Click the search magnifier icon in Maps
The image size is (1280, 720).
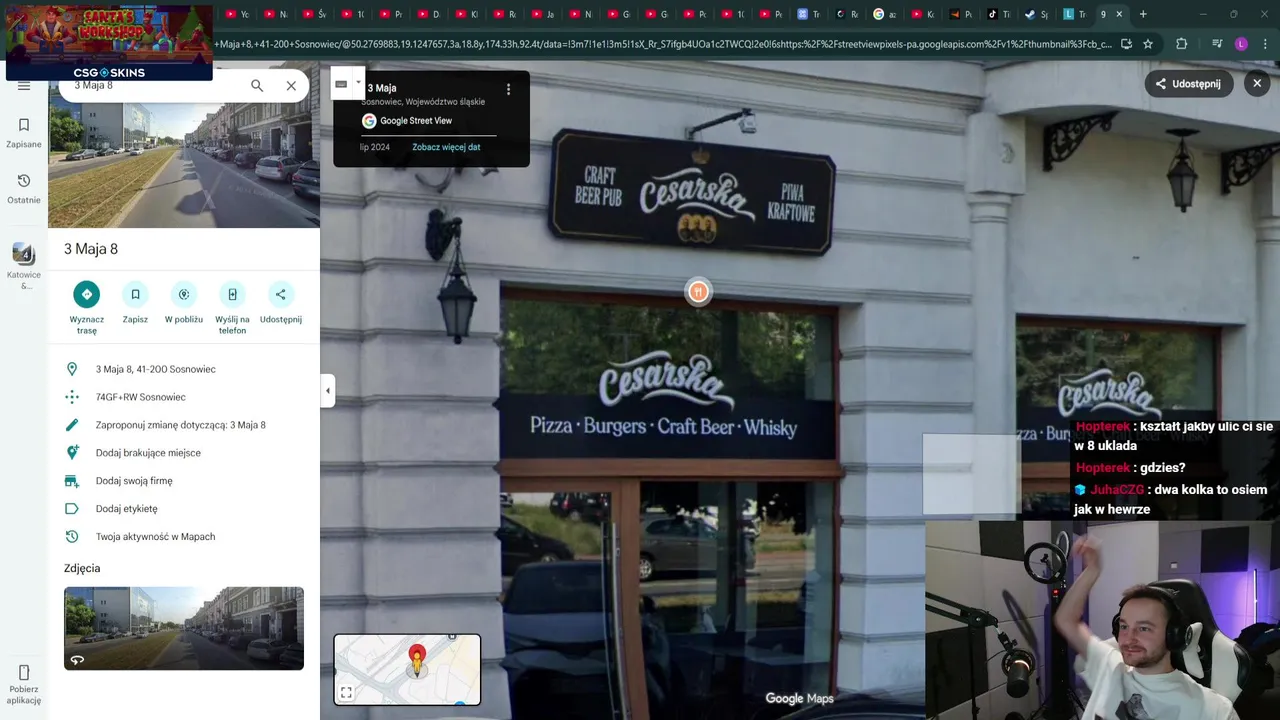(x=257, y=86)
